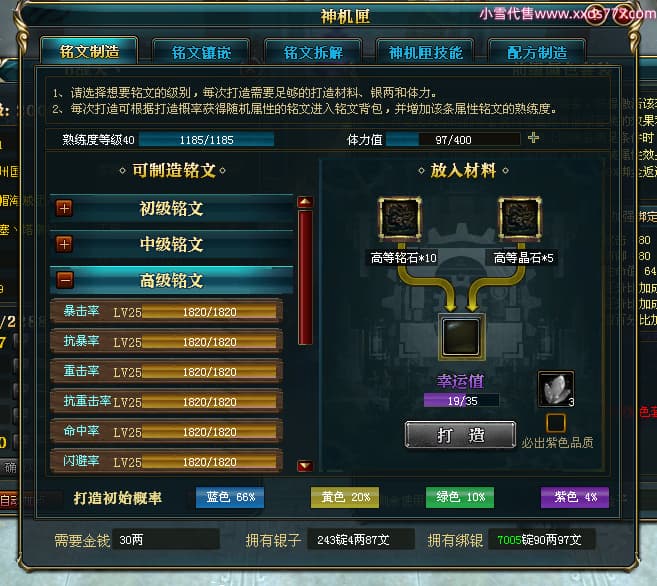Switch to the 铭文镶嵌 tab

coord(201,52)
